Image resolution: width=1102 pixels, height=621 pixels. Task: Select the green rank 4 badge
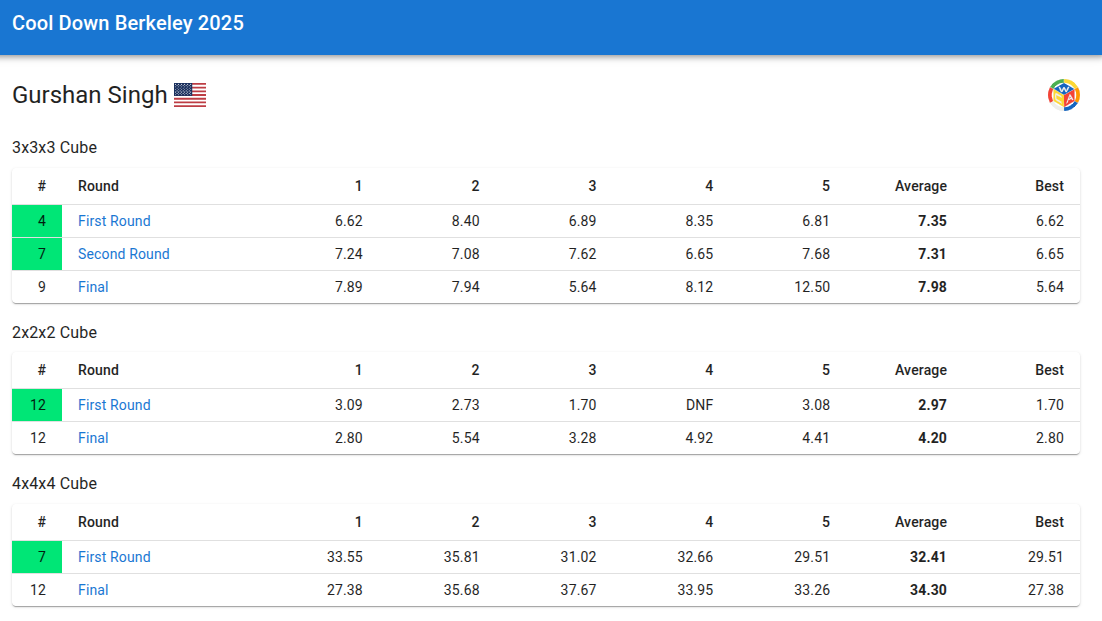pyautogui.click(x=37, y=221)
